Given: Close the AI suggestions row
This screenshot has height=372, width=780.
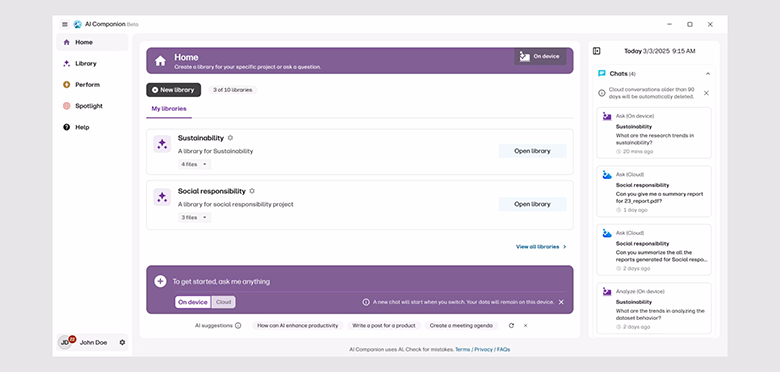Looking at the screenshot, I should [x=525, y=326].
